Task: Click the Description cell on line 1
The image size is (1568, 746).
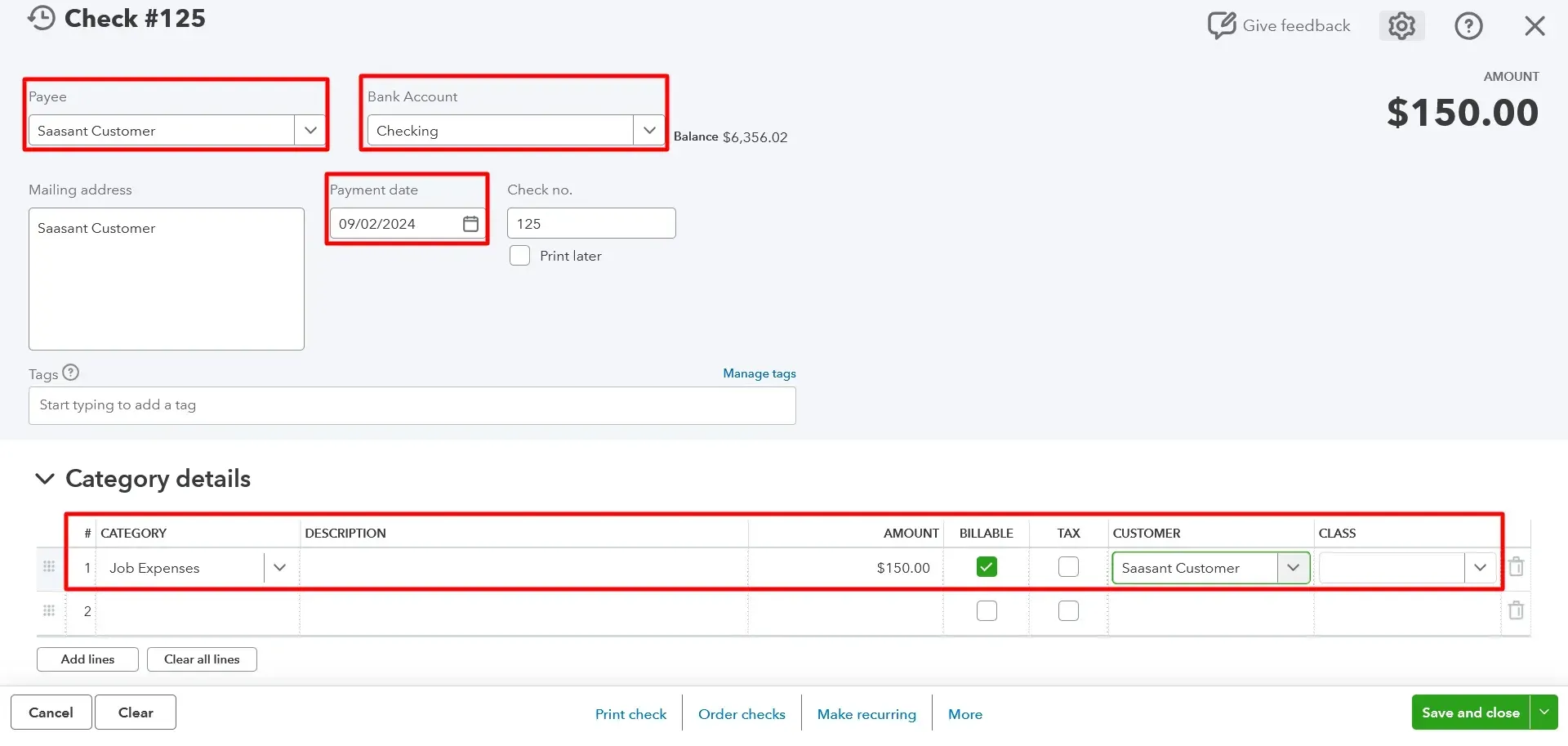Action: click(523, 568)
